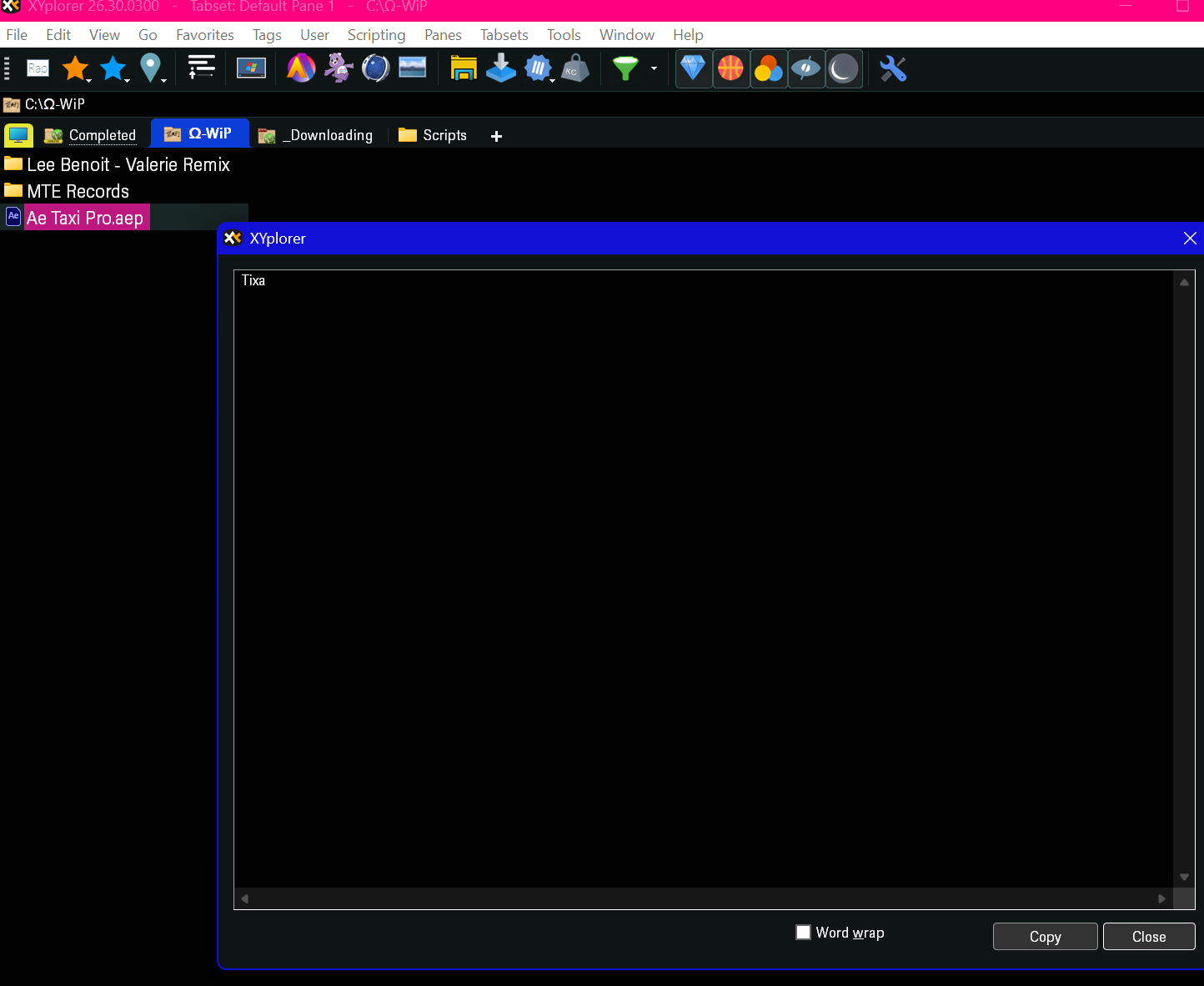Activate the crescent moon dark mode icon
Image resolution: width=1204 pixels, height=986 pixels.
(844, 68)
